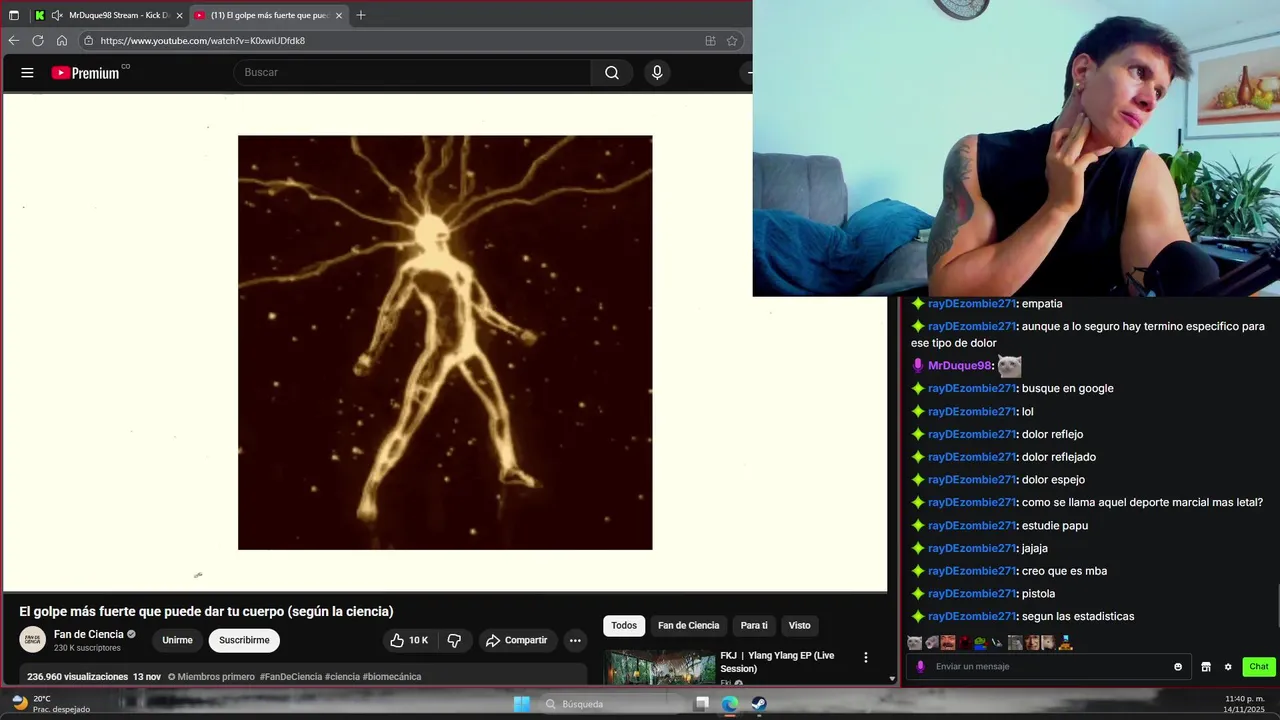The image size is (1280, 720).
Task: Click chat message 'busque en google'
Action: click(1067, 389)
